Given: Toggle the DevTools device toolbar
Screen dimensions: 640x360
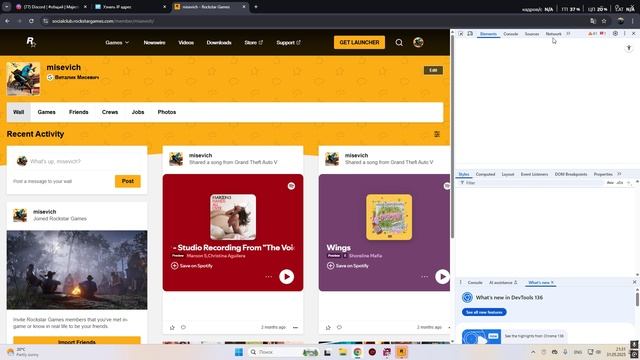Looking at the screenshot, I should coord(470,33).
